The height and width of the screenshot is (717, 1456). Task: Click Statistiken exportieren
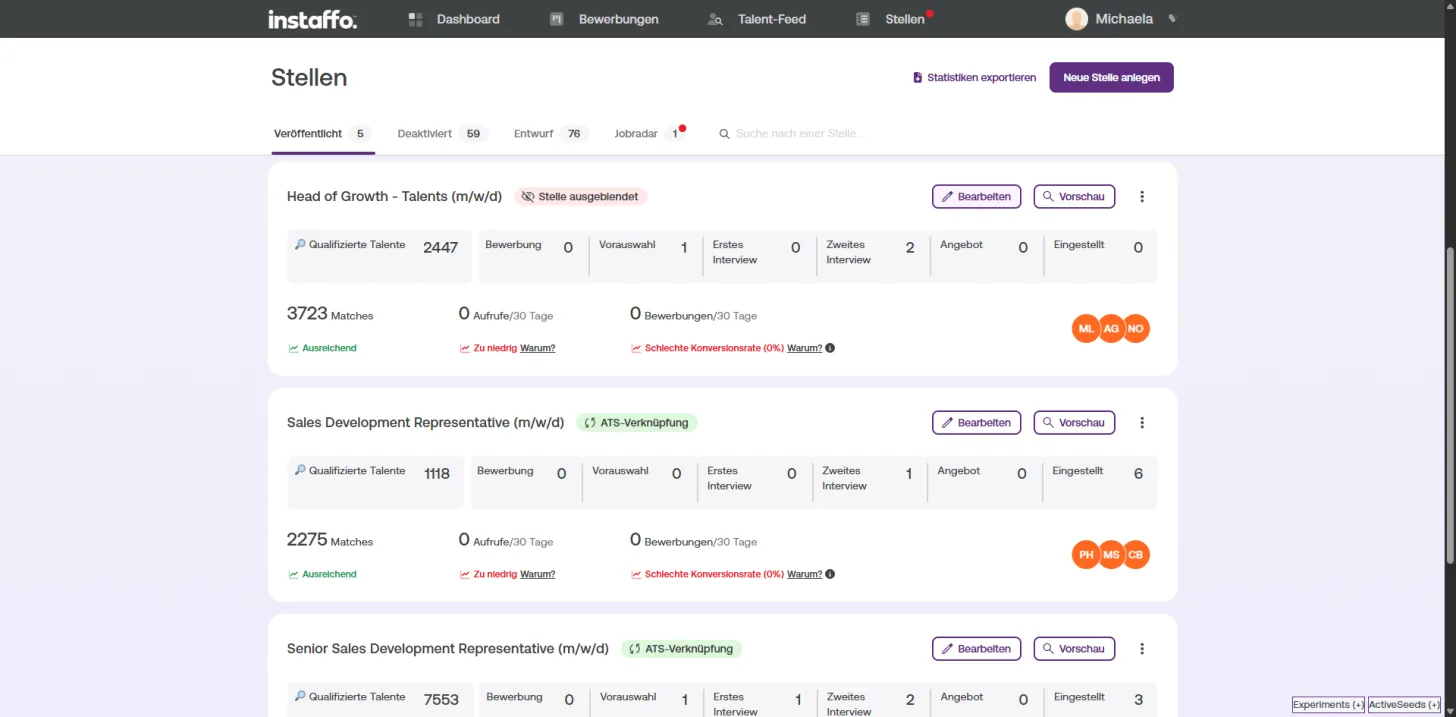[974, 77]
